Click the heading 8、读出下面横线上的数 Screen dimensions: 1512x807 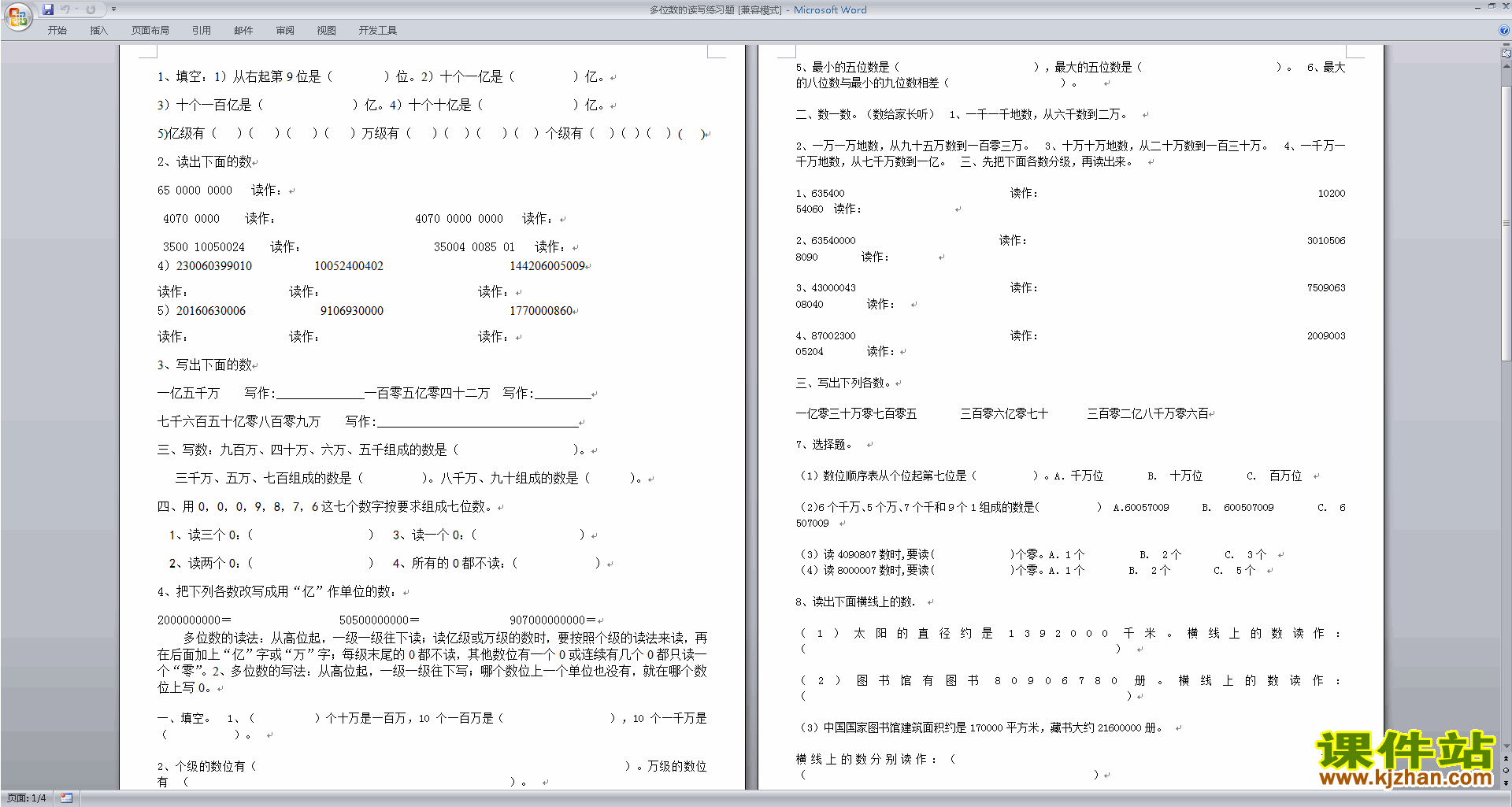pyautogui.click(x=855, y=602)
